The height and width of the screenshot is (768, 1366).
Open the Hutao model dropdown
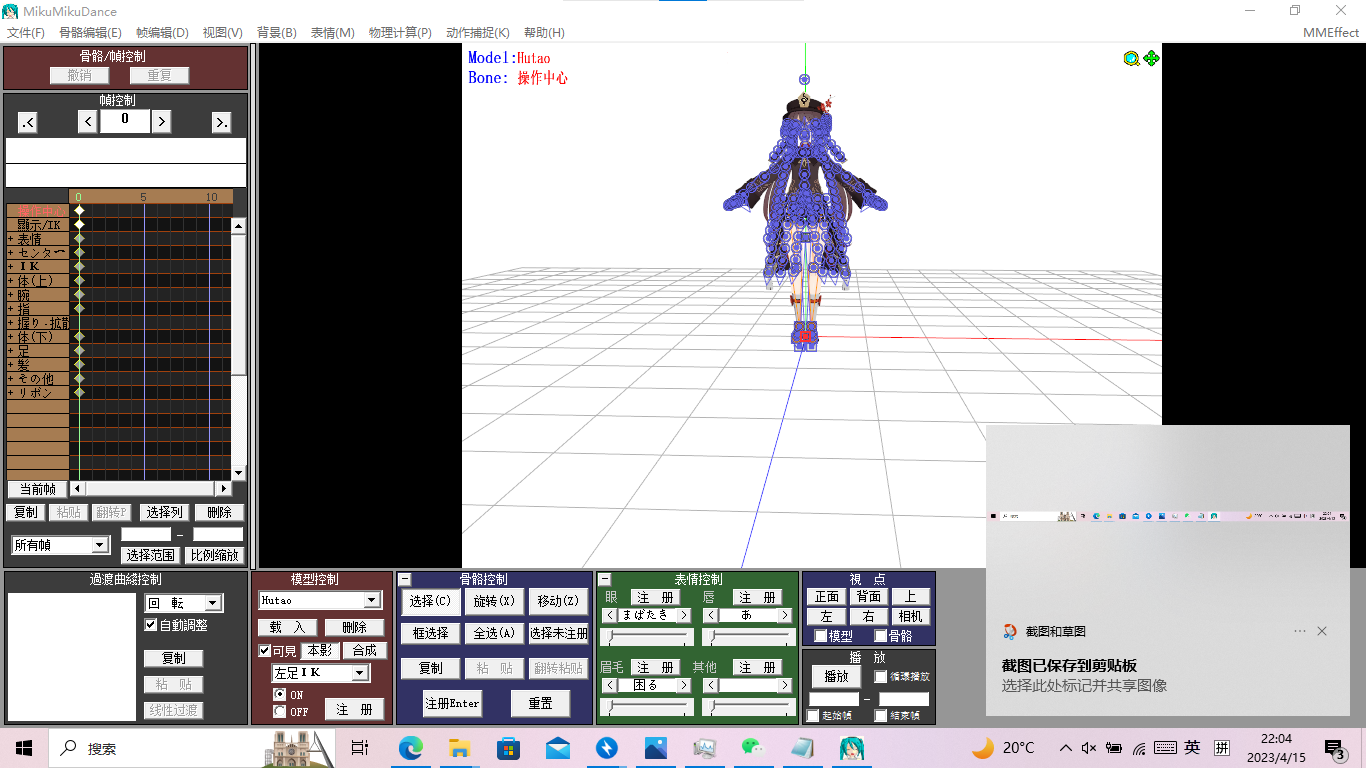coord(372,600)
